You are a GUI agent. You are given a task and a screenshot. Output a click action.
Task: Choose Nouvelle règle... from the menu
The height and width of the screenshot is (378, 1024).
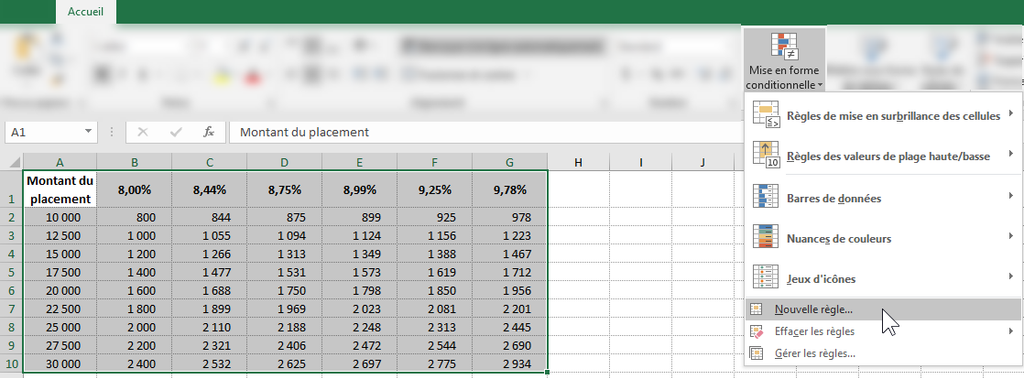coord(883,309)
